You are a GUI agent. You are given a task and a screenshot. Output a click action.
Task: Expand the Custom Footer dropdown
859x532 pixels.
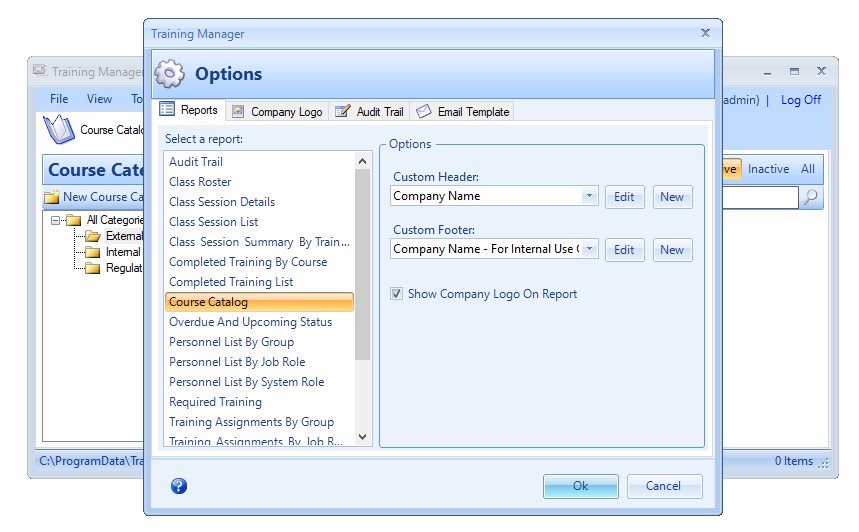(589, 249)
